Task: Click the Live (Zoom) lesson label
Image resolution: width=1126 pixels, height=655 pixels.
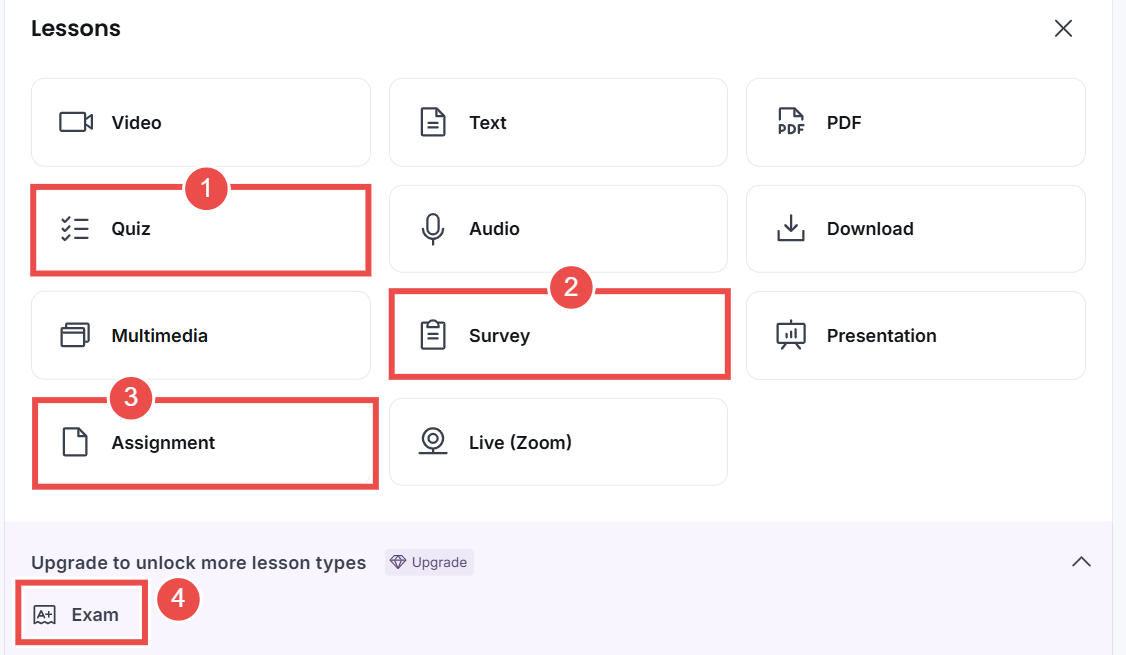Action: 520,442
